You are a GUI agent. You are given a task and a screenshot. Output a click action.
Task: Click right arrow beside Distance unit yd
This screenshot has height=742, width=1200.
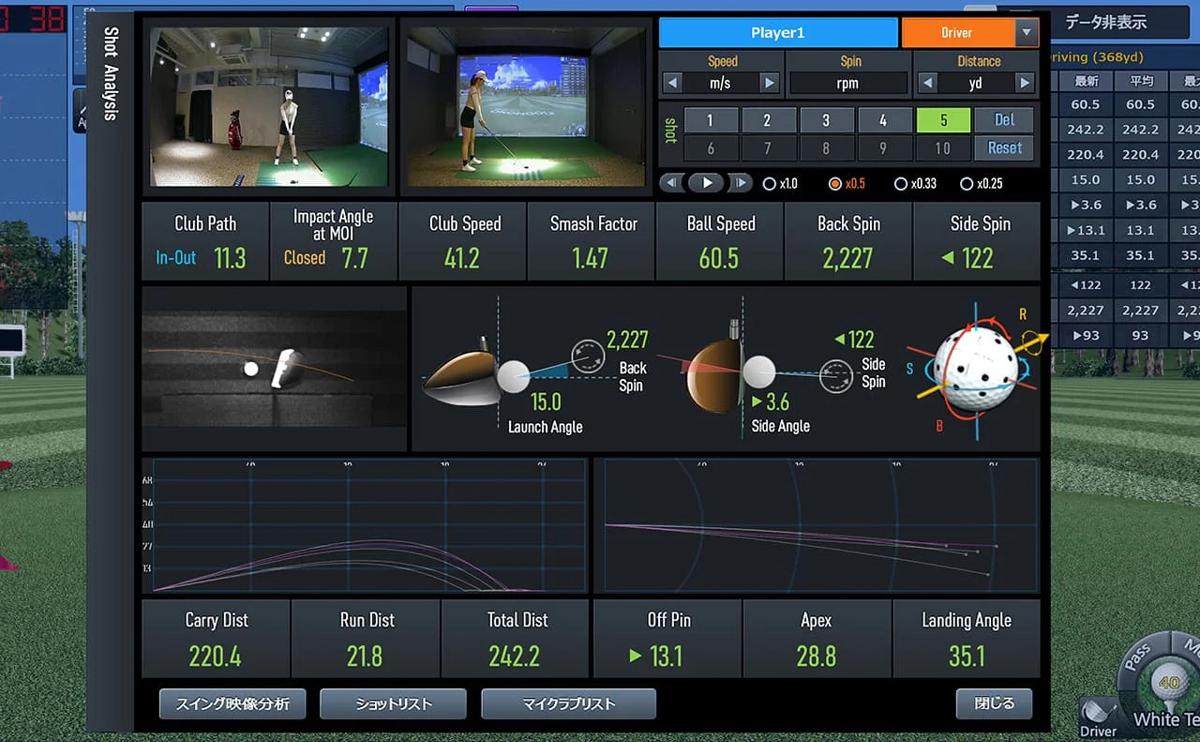tap(1024, 83)
